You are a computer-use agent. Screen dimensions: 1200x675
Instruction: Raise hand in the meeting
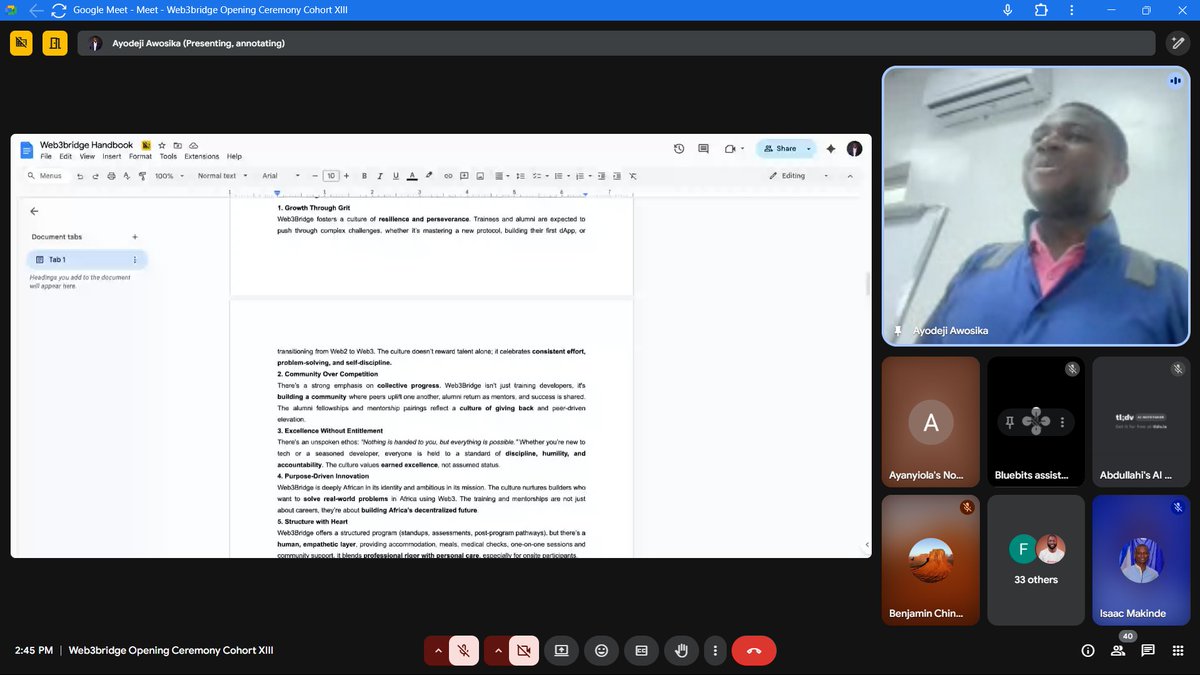(x=681, y=650)
